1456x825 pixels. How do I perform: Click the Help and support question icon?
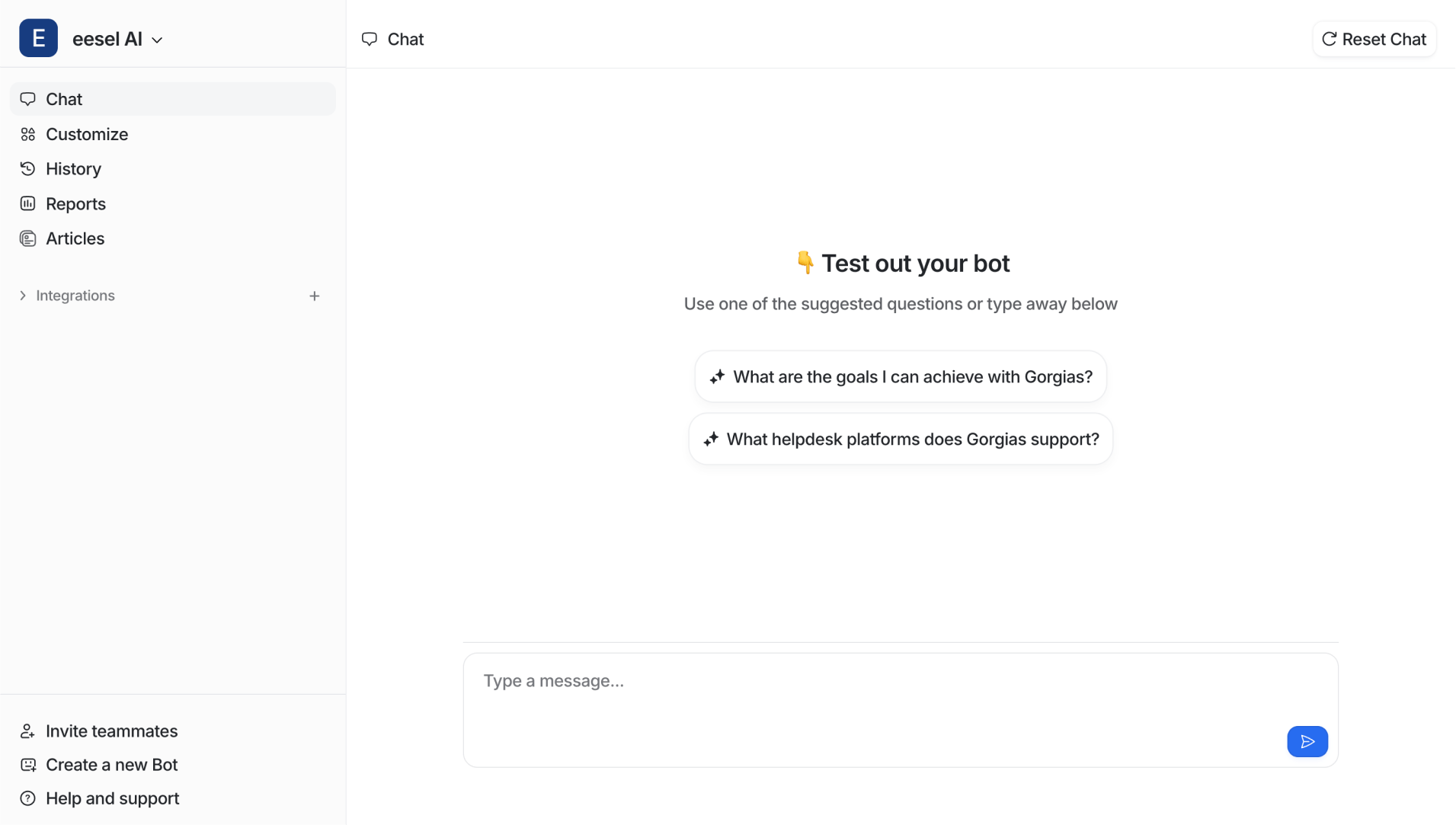click(x=28, y=798)
